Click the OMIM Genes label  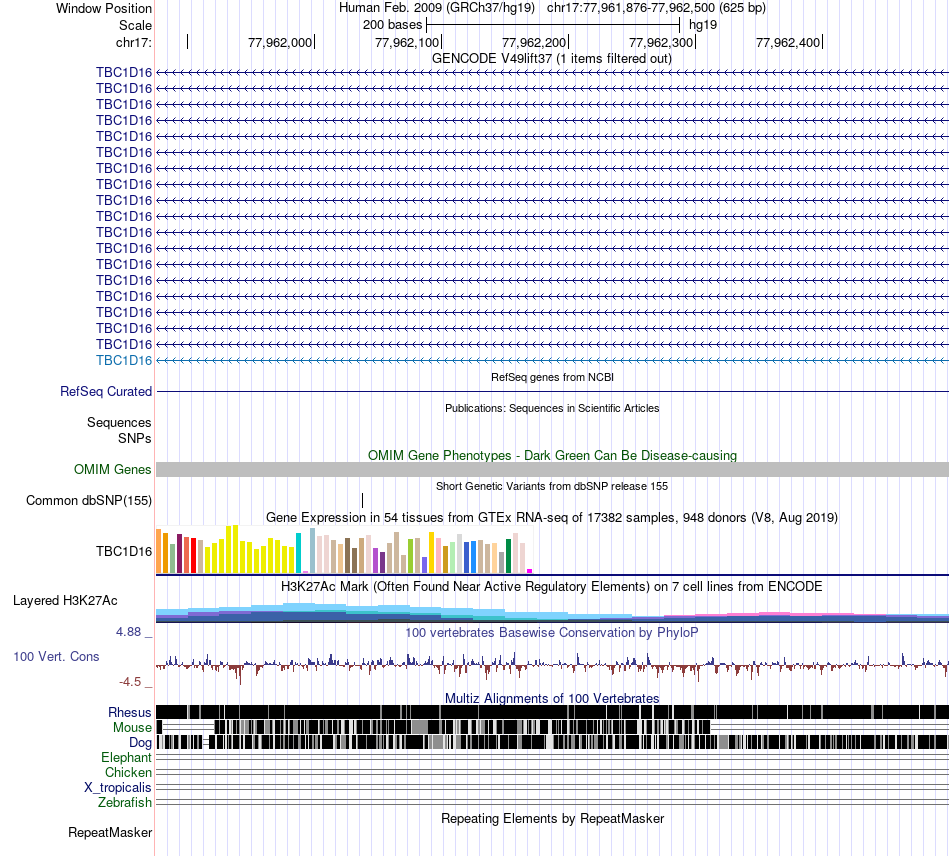point(112,469)
